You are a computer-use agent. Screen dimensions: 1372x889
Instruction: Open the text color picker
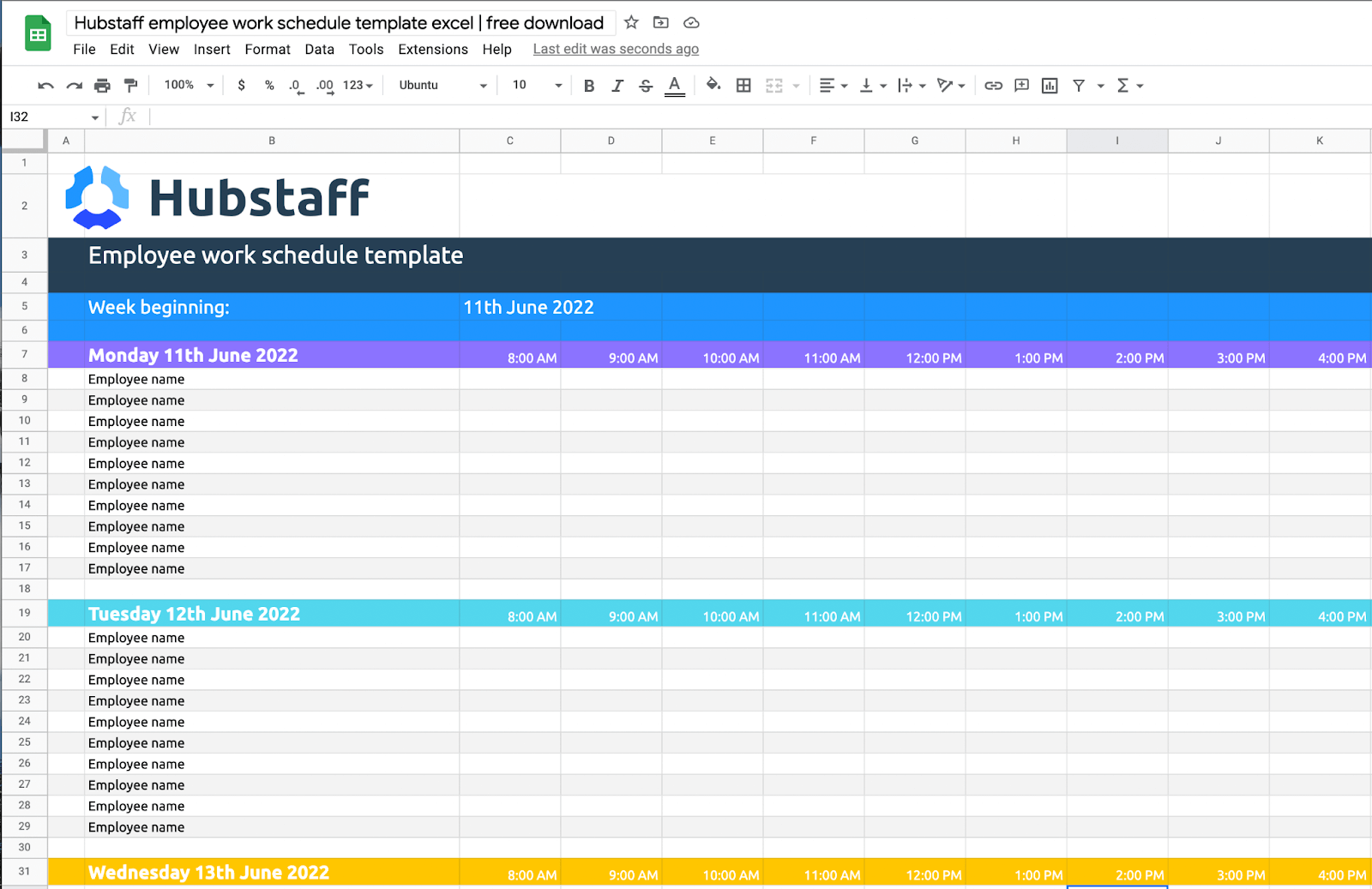[675, 85]
